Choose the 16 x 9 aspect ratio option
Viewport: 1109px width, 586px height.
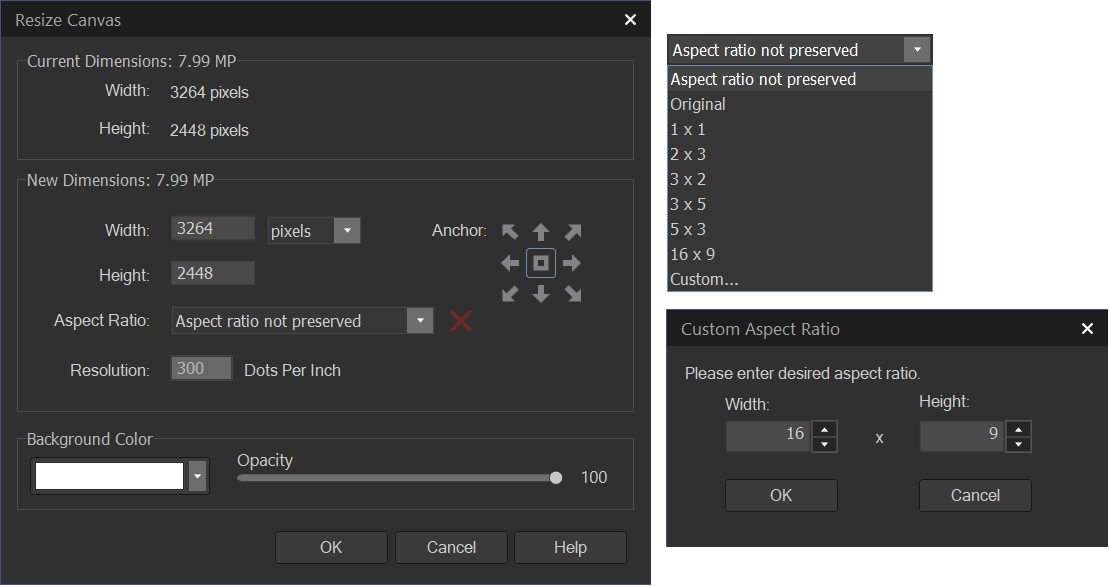click(x=693, y=254)
